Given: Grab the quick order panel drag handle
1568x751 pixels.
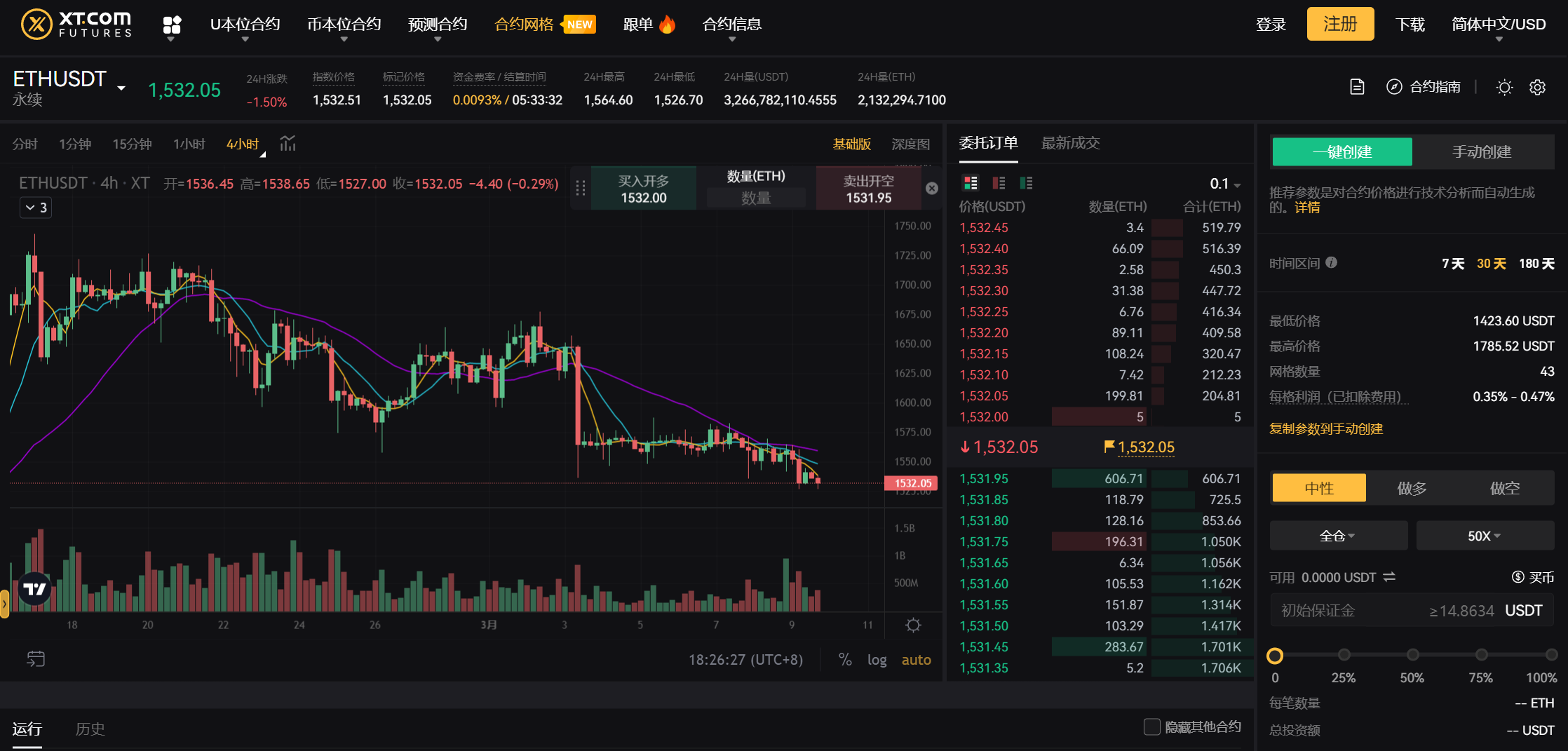Looking at the screenshot, I should [x=581, y=188].
